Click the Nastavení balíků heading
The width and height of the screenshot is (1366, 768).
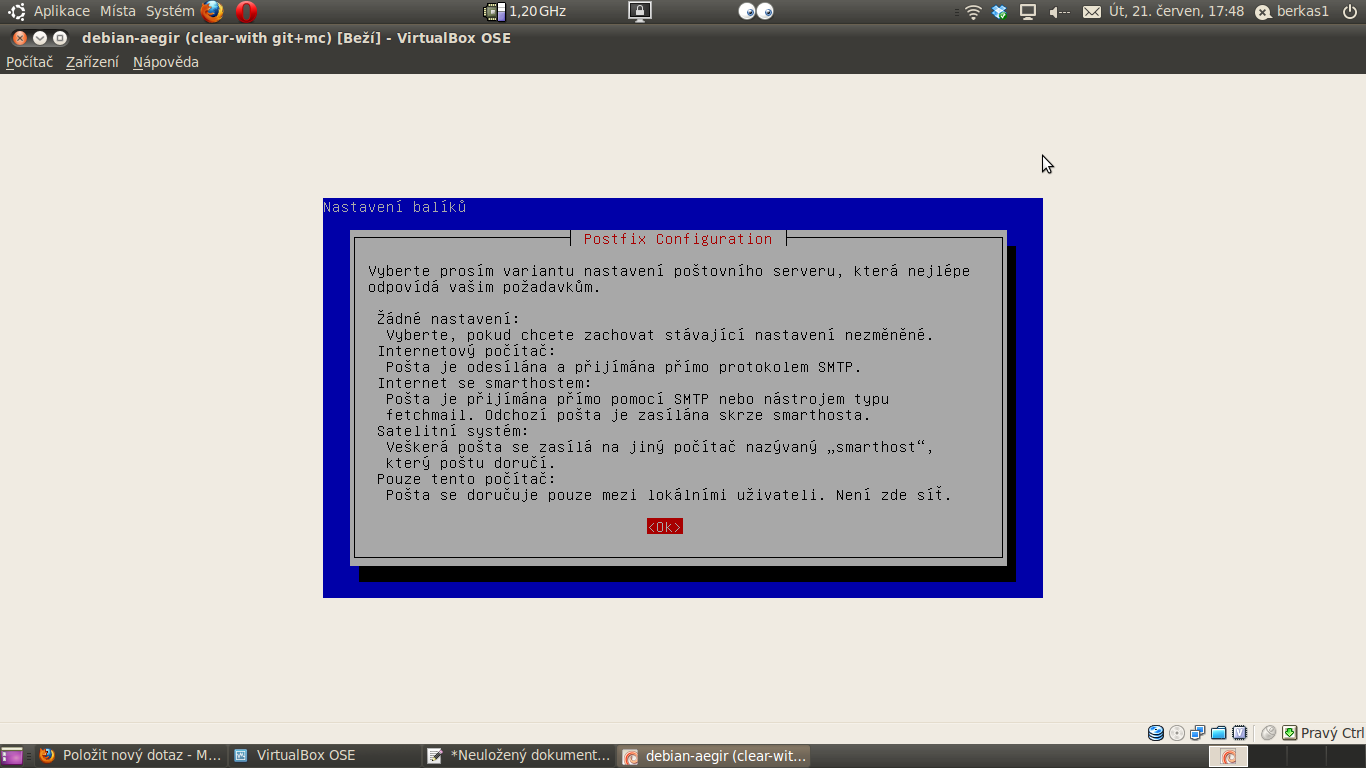(394, 207)
